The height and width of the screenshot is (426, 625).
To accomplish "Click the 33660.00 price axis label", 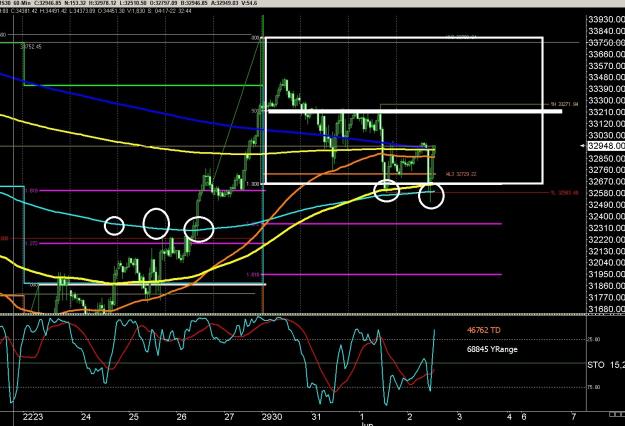I will coord(606,54).
